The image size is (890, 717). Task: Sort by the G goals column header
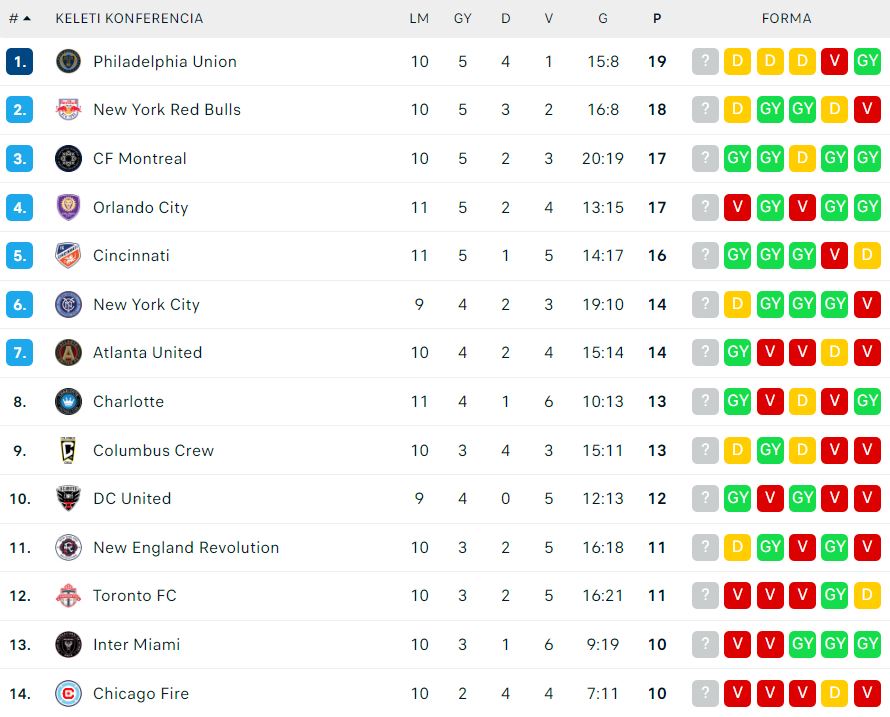click(603, 19)
